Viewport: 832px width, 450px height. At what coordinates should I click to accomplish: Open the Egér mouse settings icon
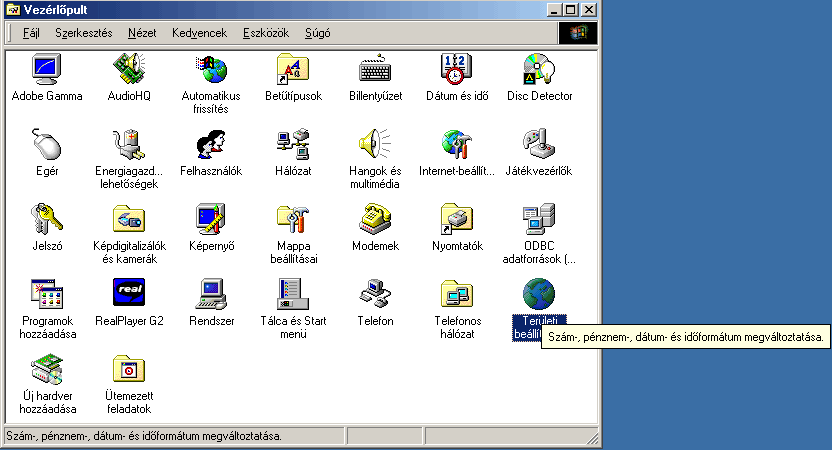coord(46,145)
